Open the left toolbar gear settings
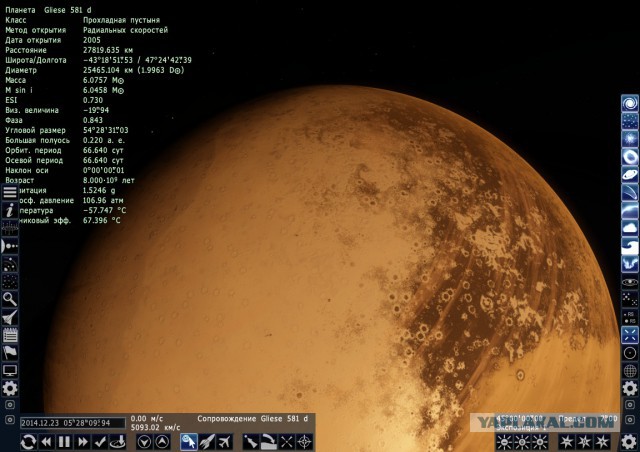This screenshot has width=640, height=452. (10, 388)
